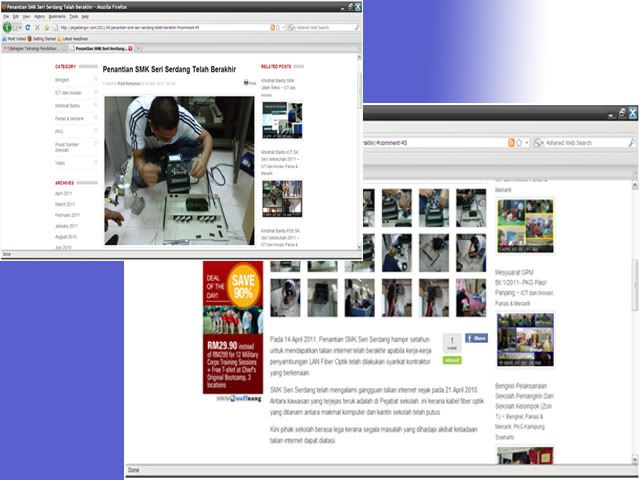Switch to the Bahagian Teknologi Pendidikan tab
The height and width of the screenshot is (480, 640).
point(33,49)
